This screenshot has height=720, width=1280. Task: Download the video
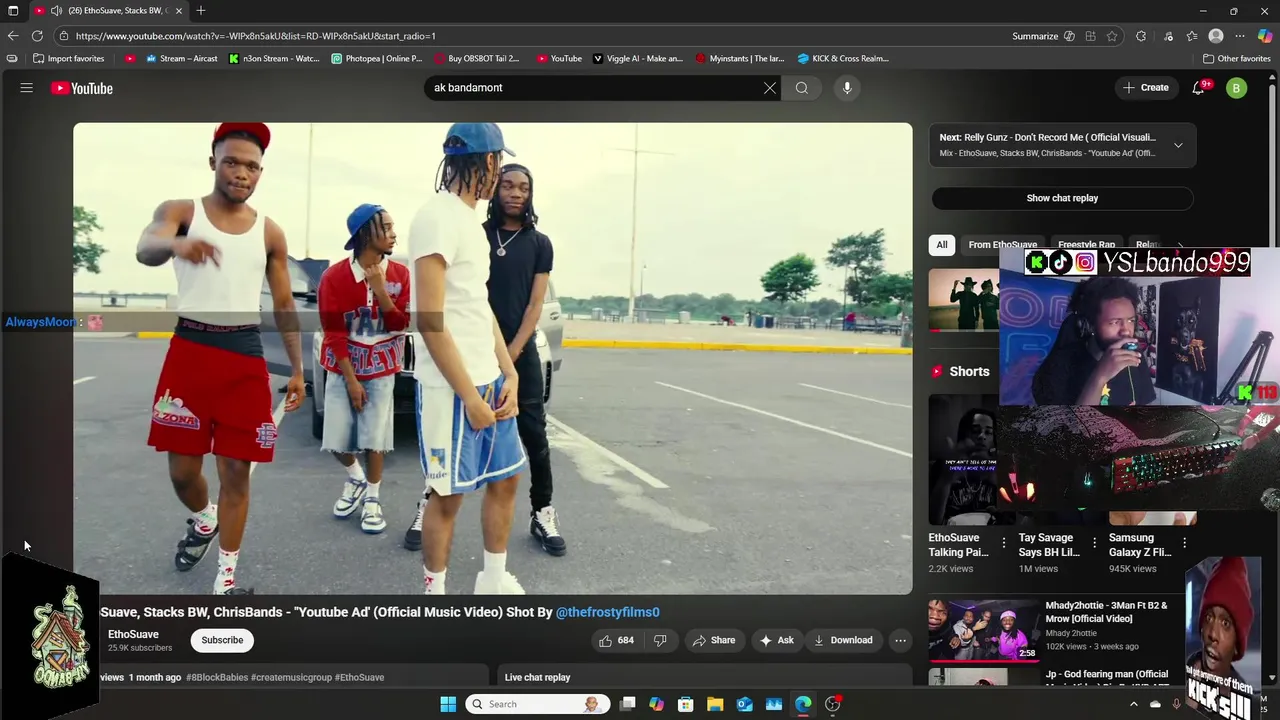[x=843, y=640]
